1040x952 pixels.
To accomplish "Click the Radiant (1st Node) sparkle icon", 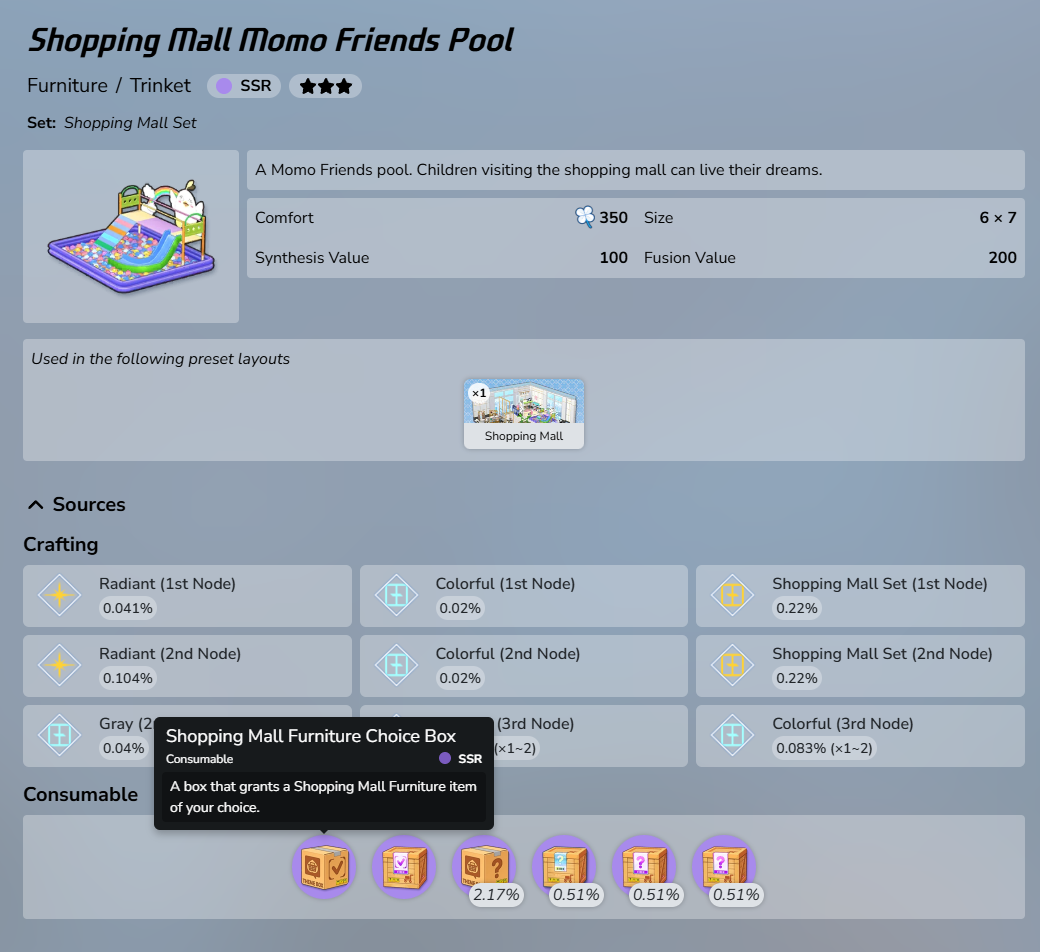I will tap(60, 595).
